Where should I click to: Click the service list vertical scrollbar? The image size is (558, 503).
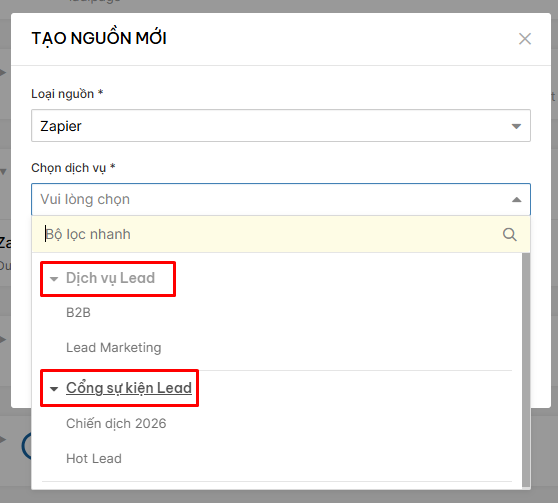[x=526, y=370]
